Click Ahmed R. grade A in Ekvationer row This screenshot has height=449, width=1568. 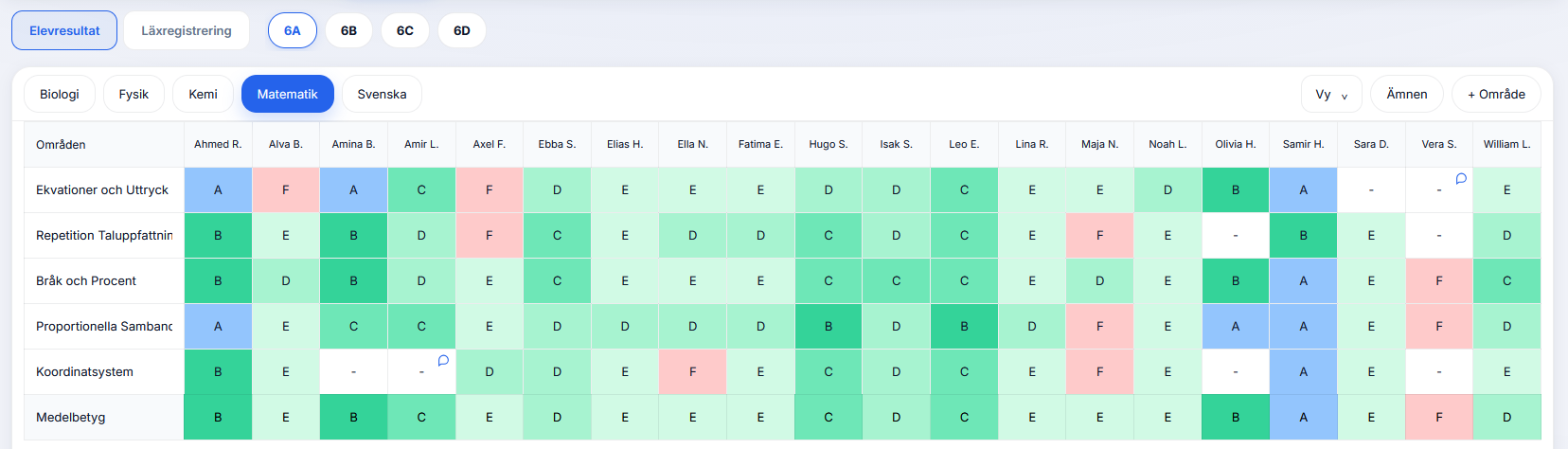click(218, 189)
